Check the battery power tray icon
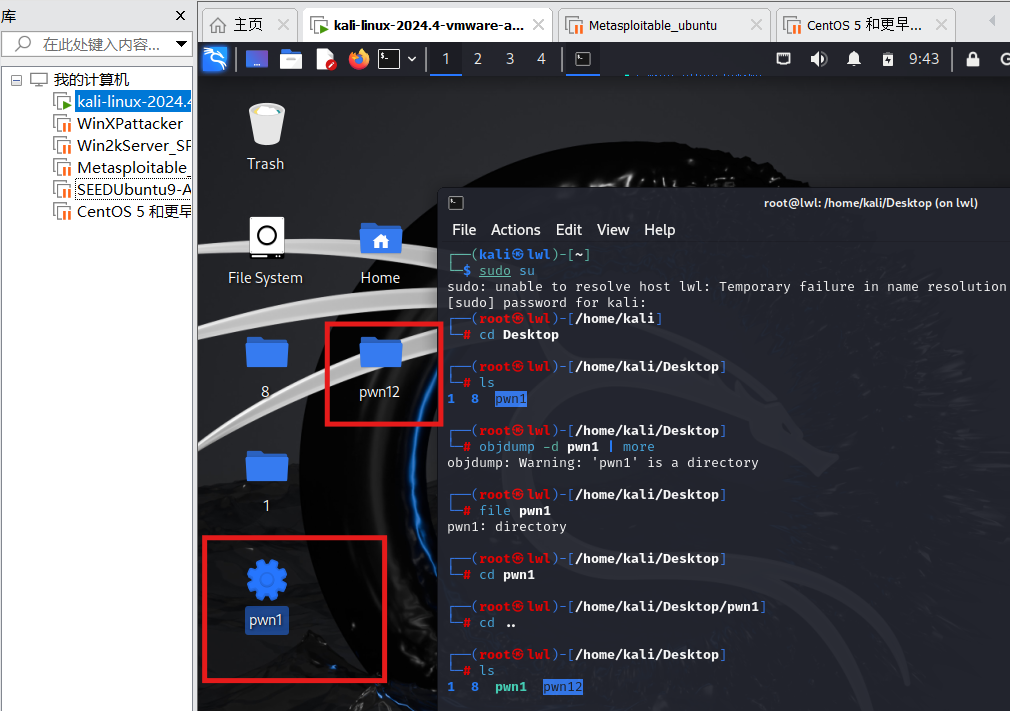 coord(888,59)
